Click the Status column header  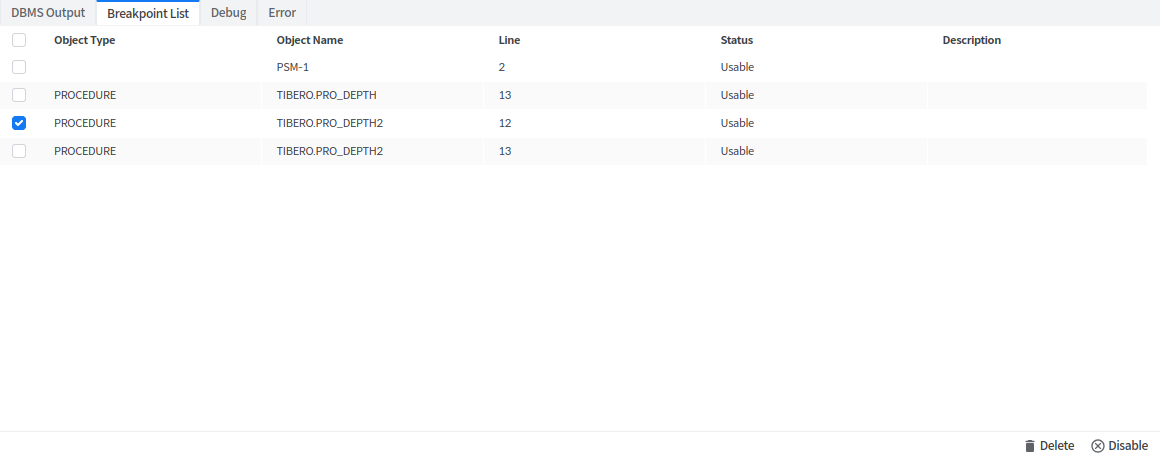737,40
